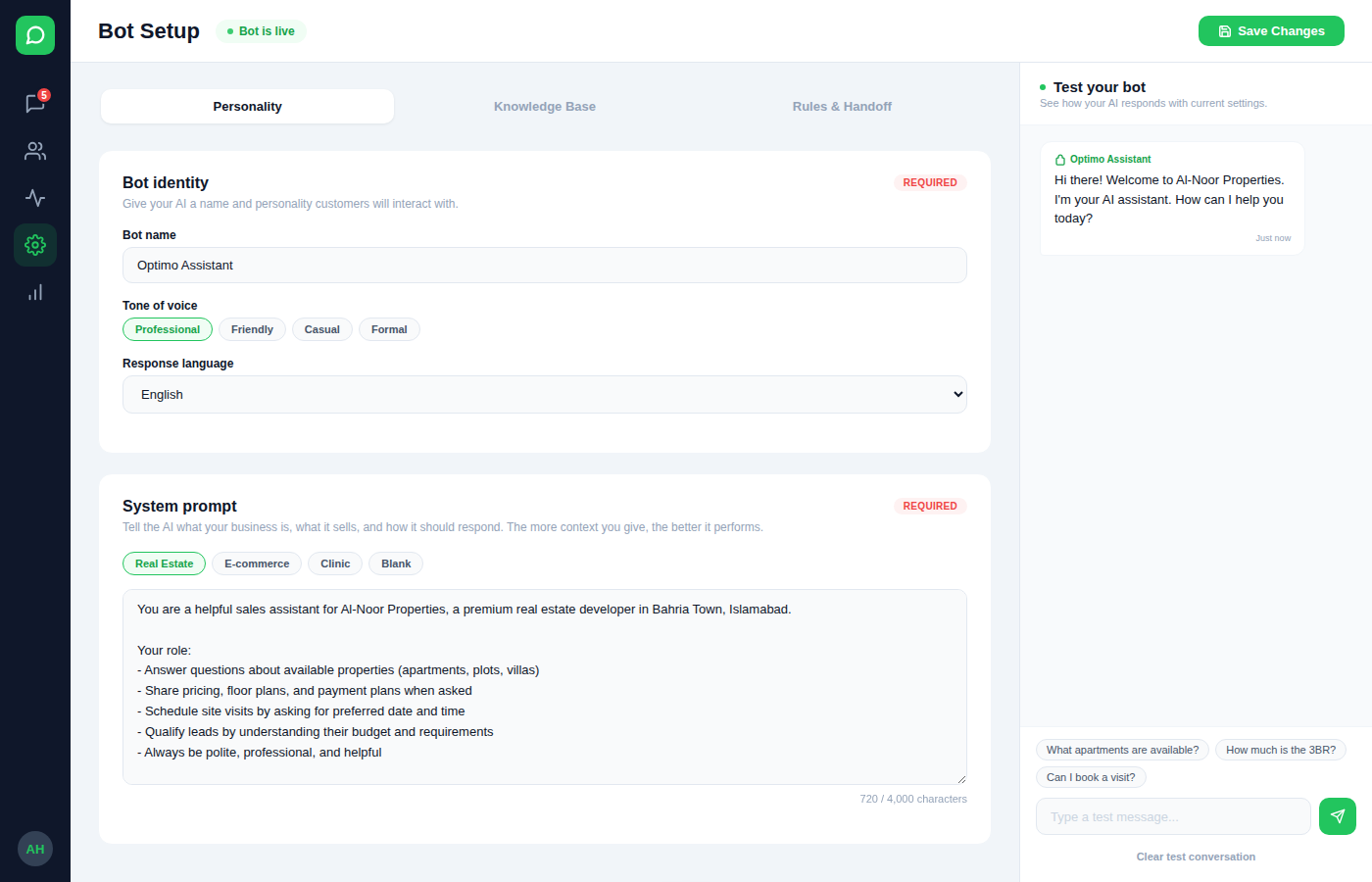This screenshot has height=882, width=1372.
Task: Open the settings gear icon in sidebar
Action: (x=35, y=245)
